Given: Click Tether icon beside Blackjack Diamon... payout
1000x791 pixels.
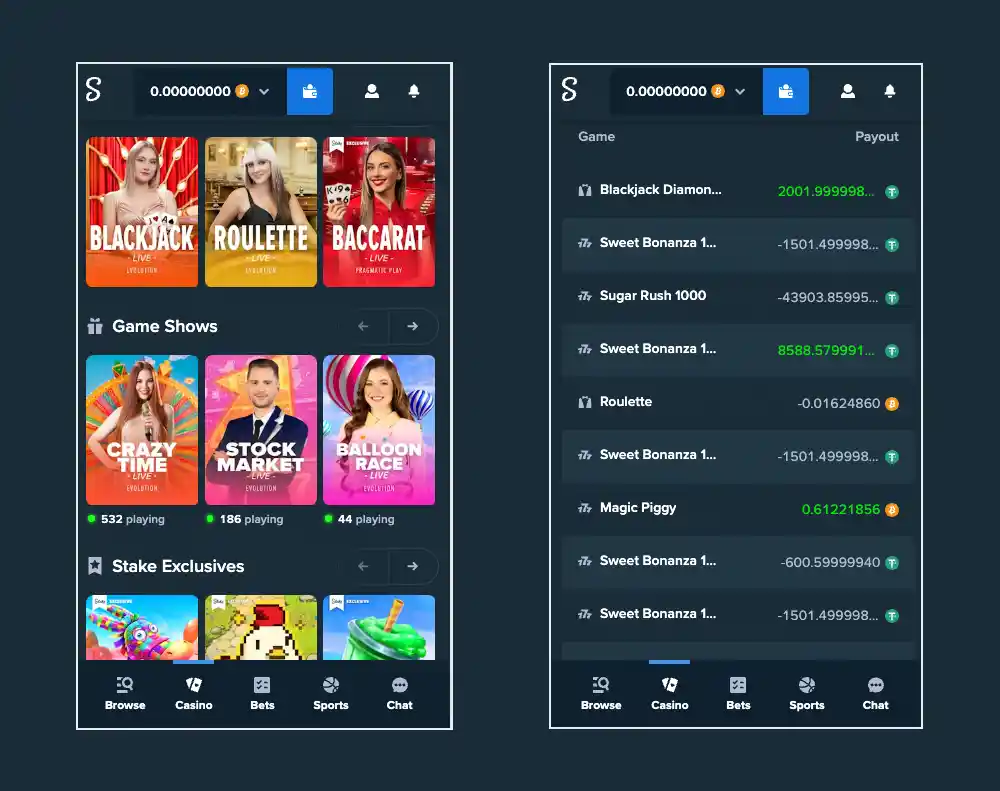Looking at the screenshot, I should 892,192.
